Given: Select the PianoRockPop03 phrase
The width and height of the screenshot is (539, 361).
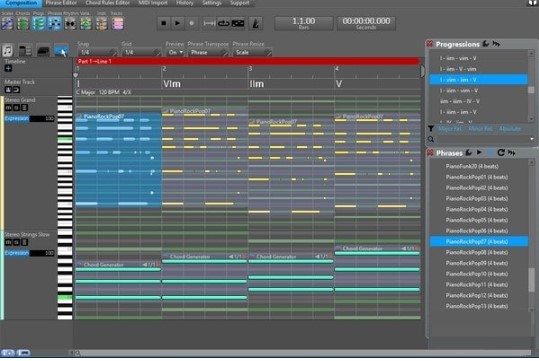Looking at the screenshot, I should [x=478, y=199].
